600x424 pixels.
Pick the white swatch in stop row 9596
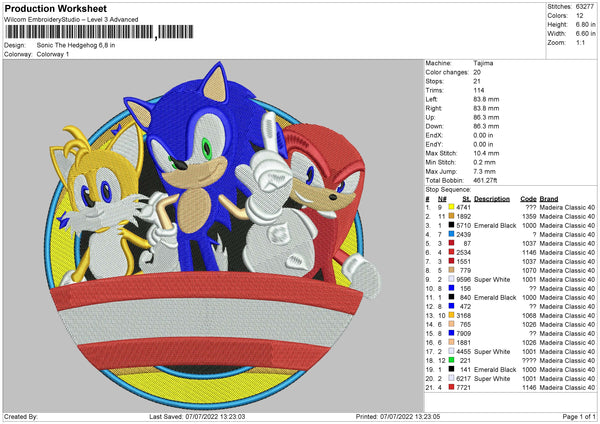(x=451, y=279)
